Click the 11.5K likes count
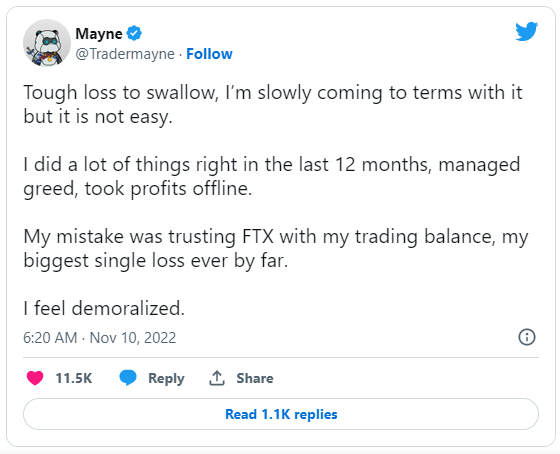This screenshot has width=560, height=454. tap(74, 378)
